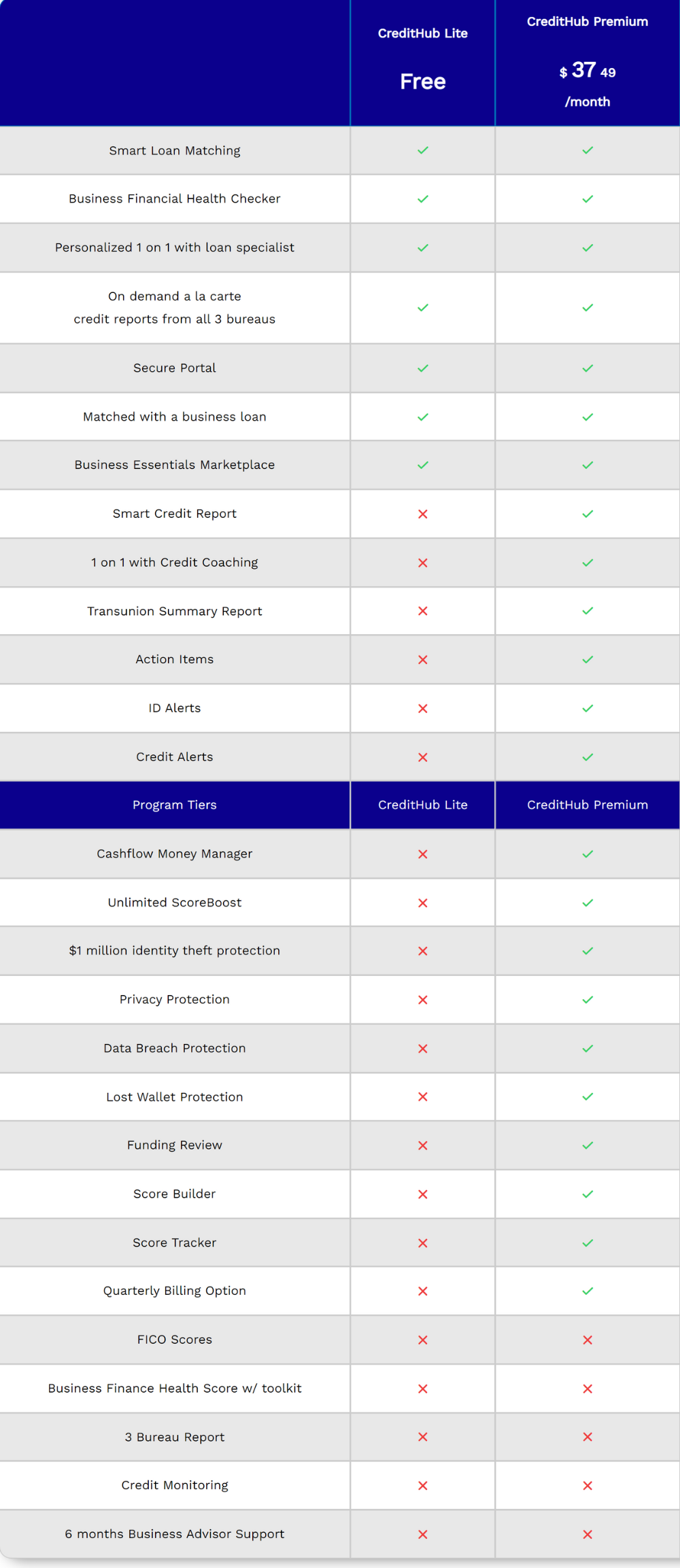The width and height of the screenshot is (680, 1568).
Task: Click the Lite red X for Smart Credit Report
Action: [423, 514]
